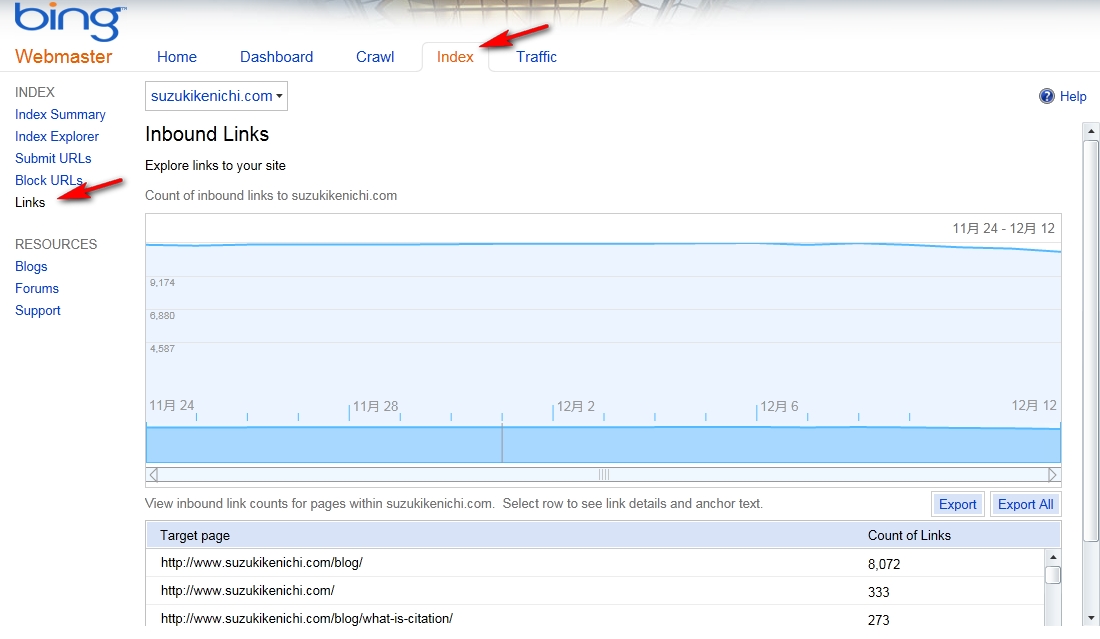Click the 12月 2 timeline label

click(x=576, y=406)
